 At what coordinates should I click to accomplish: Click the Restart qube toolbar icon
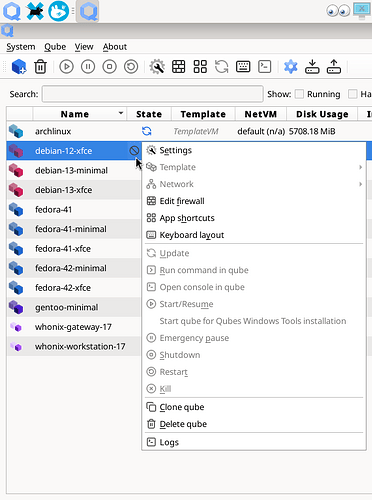131,67
